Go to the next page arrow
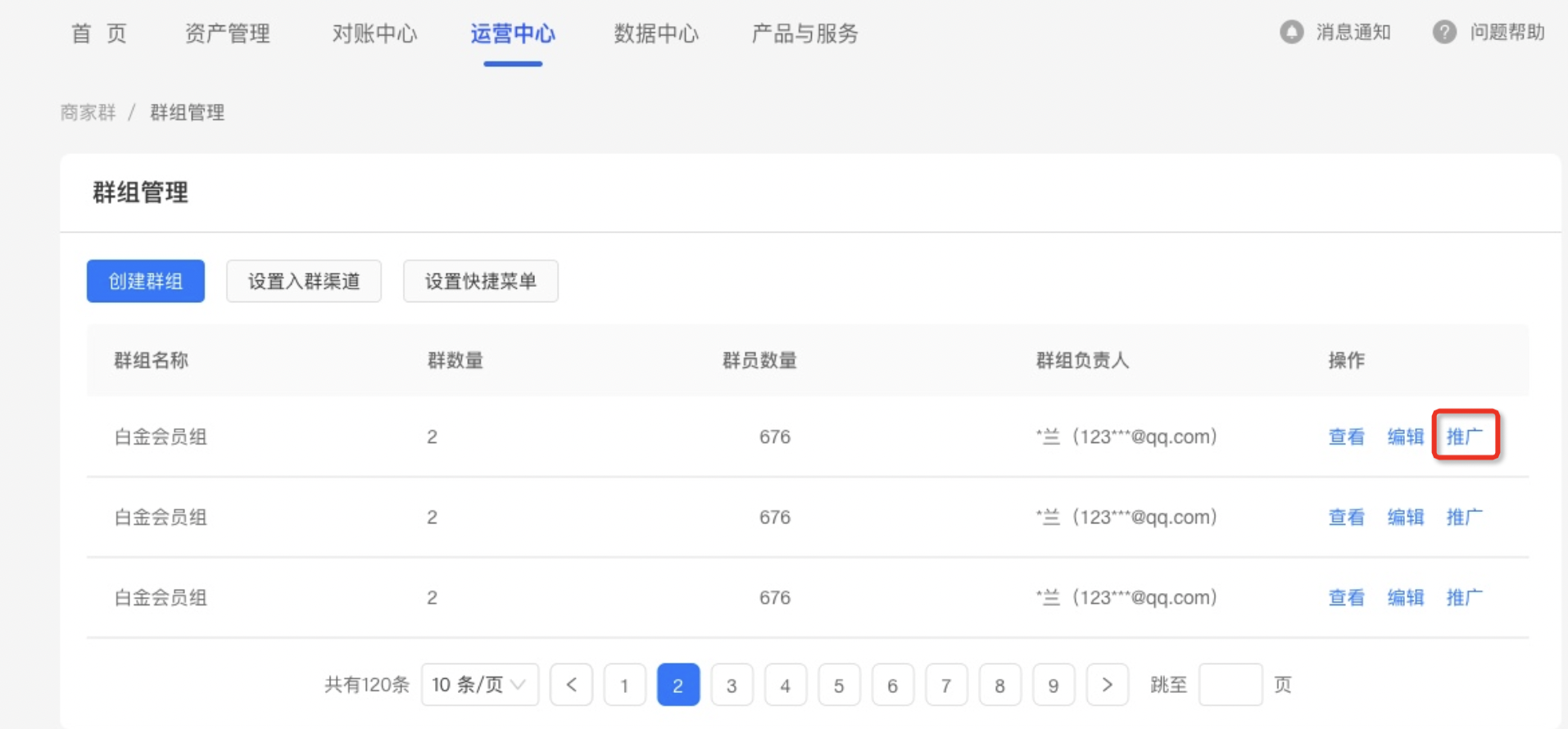Image resolution: width=1568 pixels, height=729 pixels. pyautogui.click(x=1107, y=685)
